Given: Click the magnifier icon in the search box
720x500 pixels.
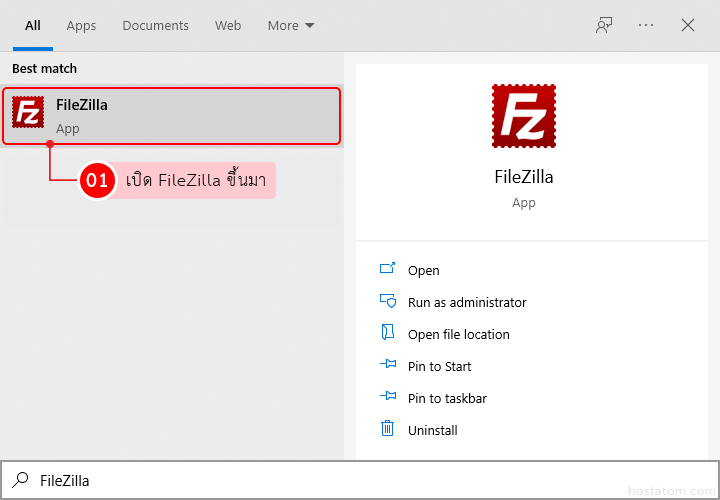Looking at the screenshot, I should tap(20, 480).
